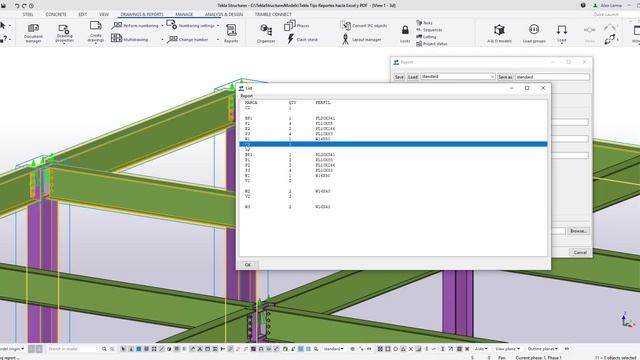
Task: Open Numbering settings
Action: [191, 25]
